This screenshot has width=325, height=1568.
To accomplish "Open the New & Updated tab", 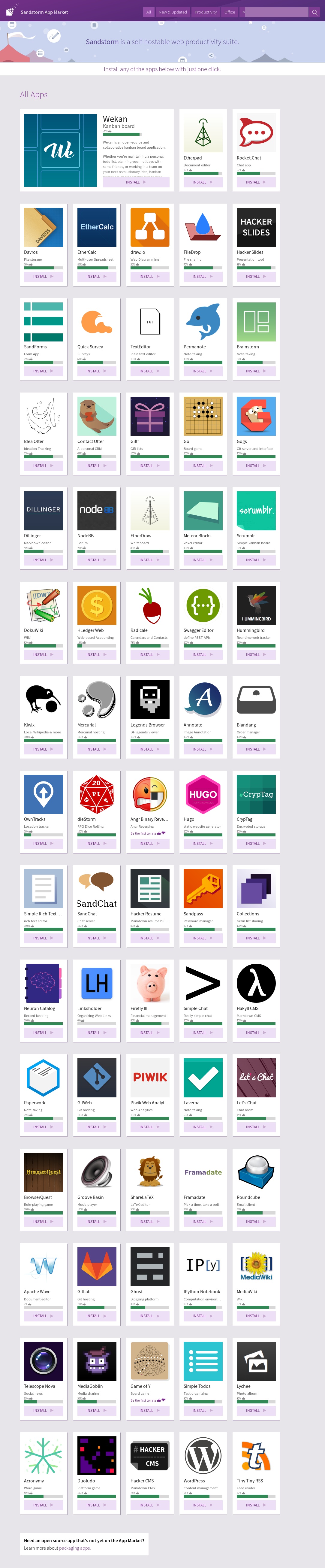I will click(x=173, y=12).
